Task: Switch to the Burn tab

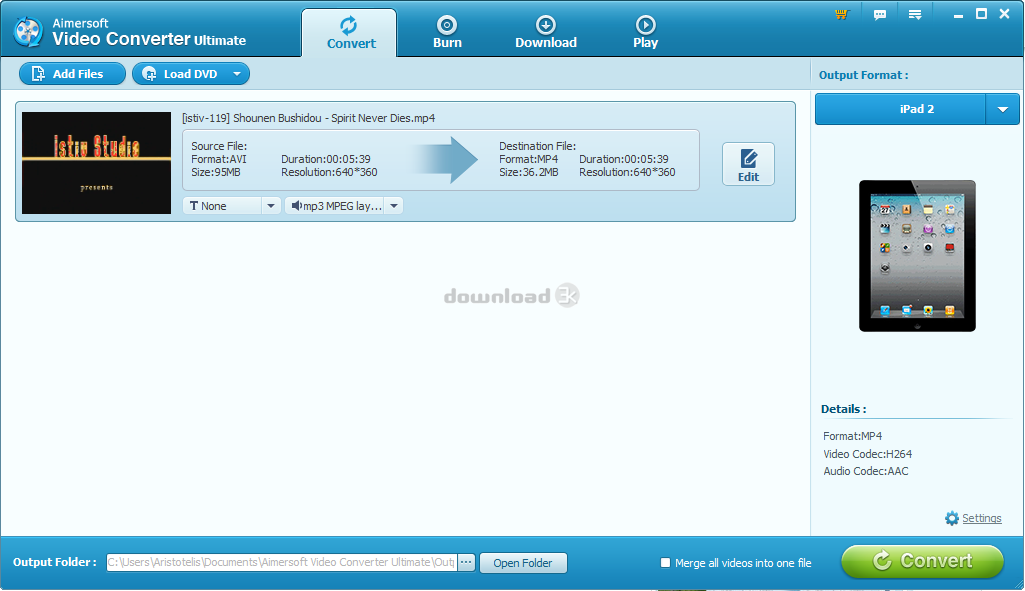Action: point(447,33)
